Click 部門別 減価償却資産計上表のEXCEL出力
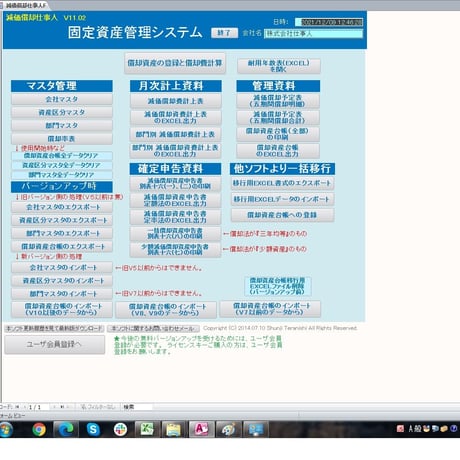The width and height of the screenshot is (460, 460). [175, 151]
